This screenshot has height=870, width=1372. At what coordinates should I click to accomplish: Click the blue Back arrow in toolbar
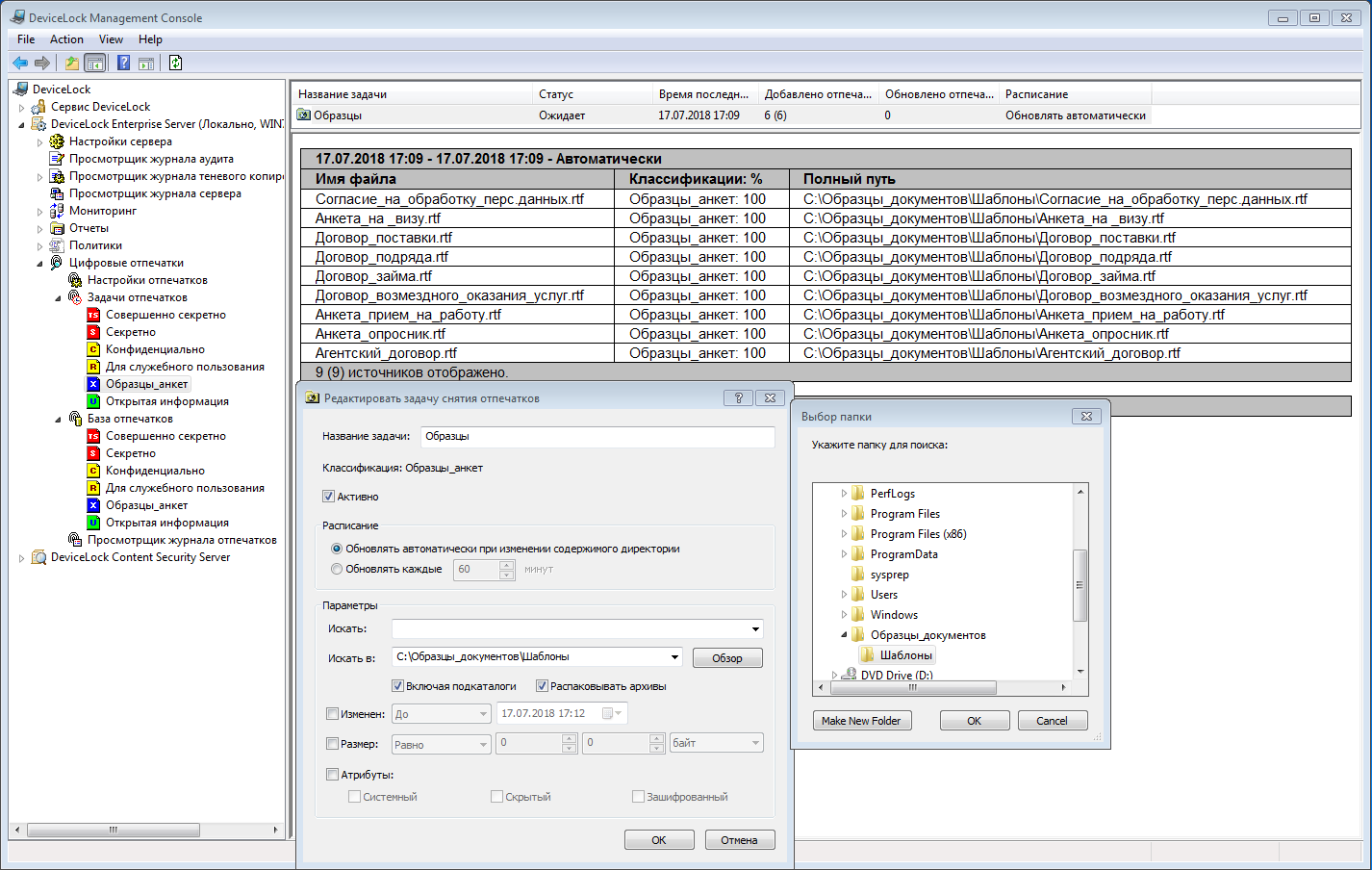coord(19,64)
